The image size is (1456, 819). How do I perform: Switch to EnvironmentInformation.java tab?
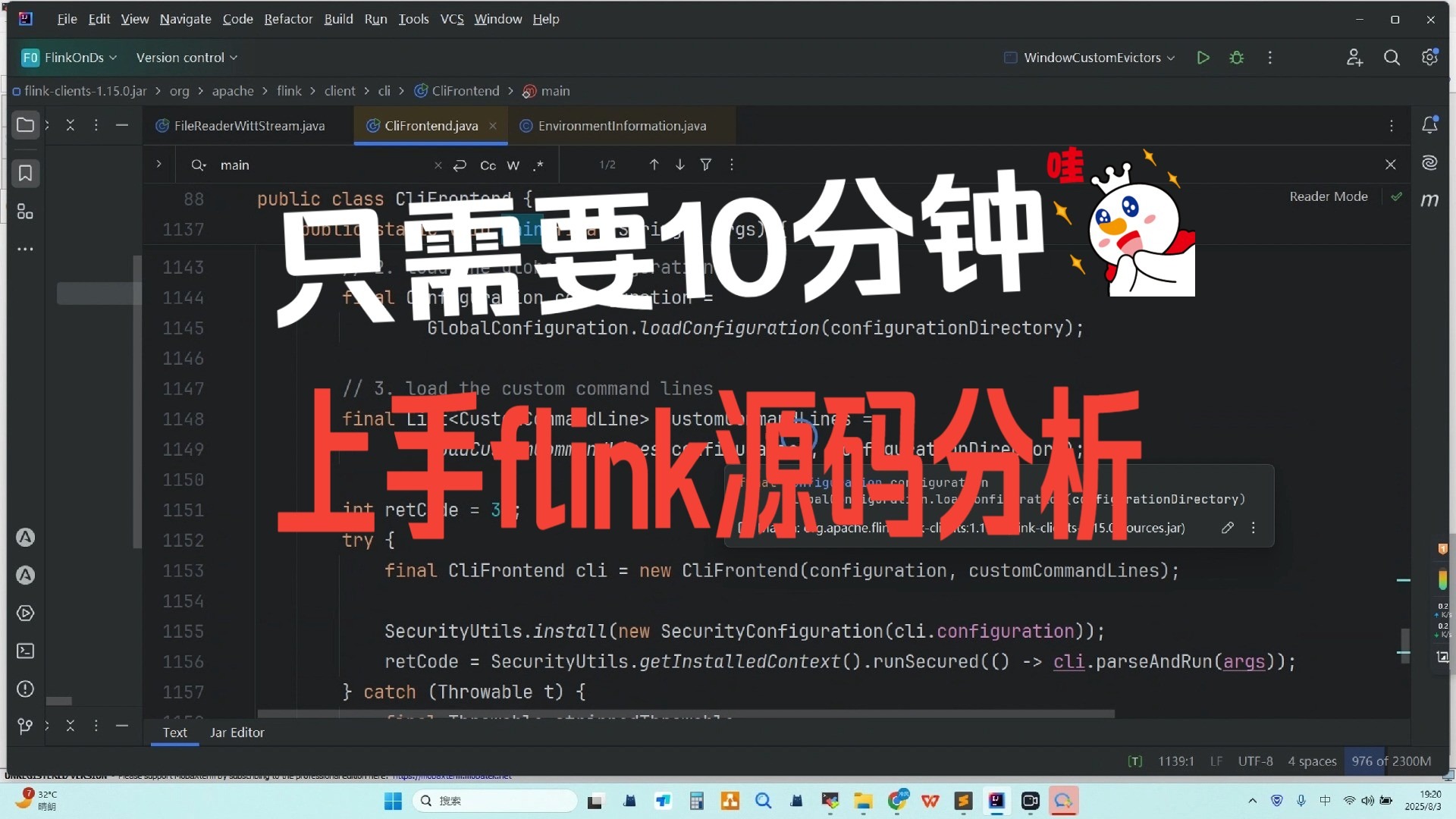[622, 126]
